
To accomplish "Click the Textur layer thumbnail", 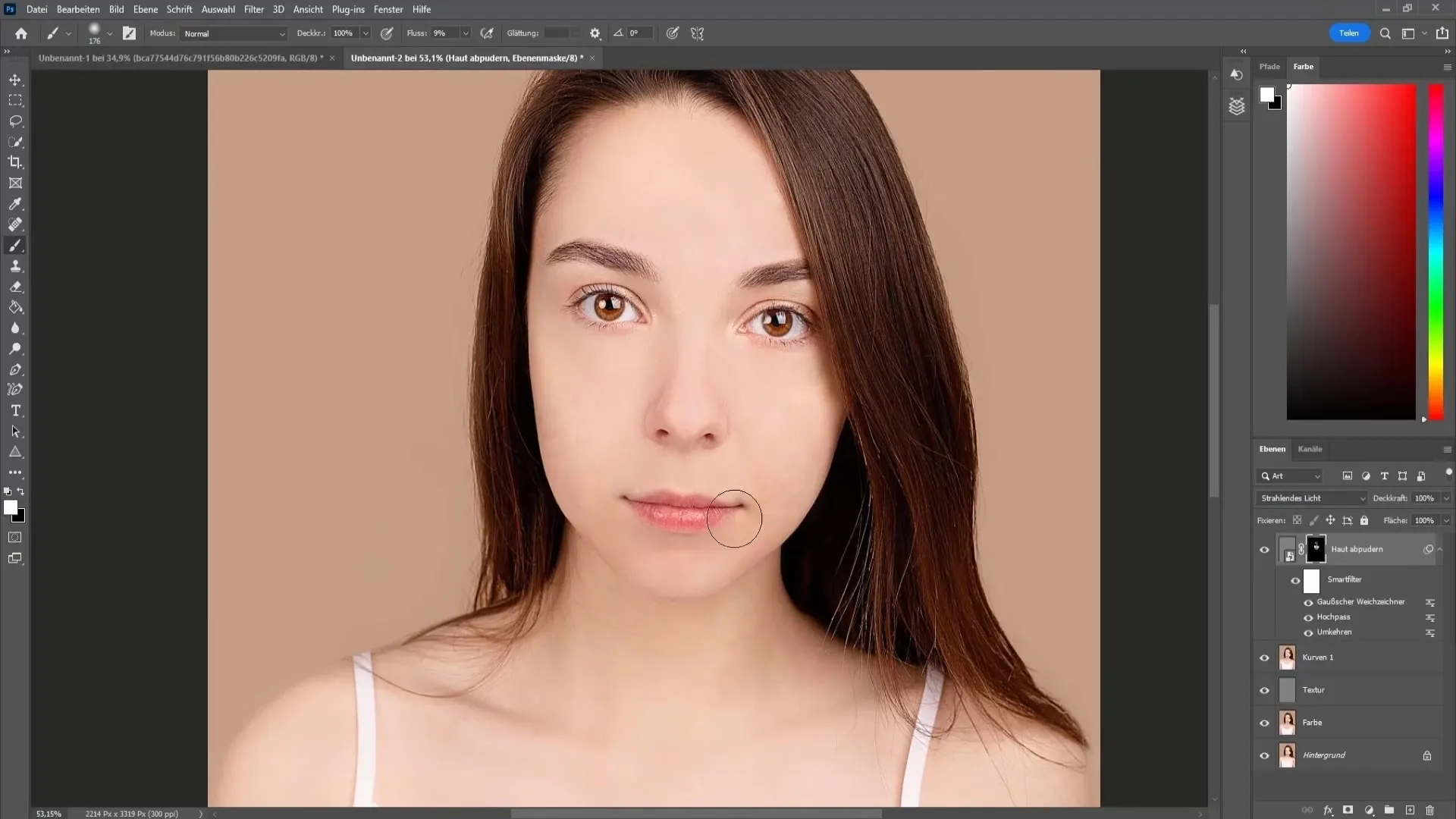I will (x=1287, y=690).
